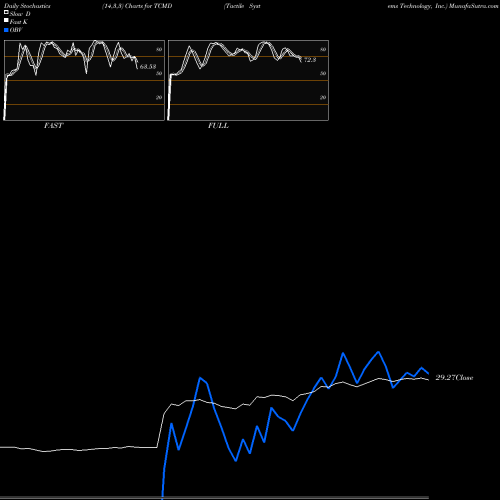500x500 pixels.
Task: Select the FAST stochastic chart label
Action: (x=53, y=126)
